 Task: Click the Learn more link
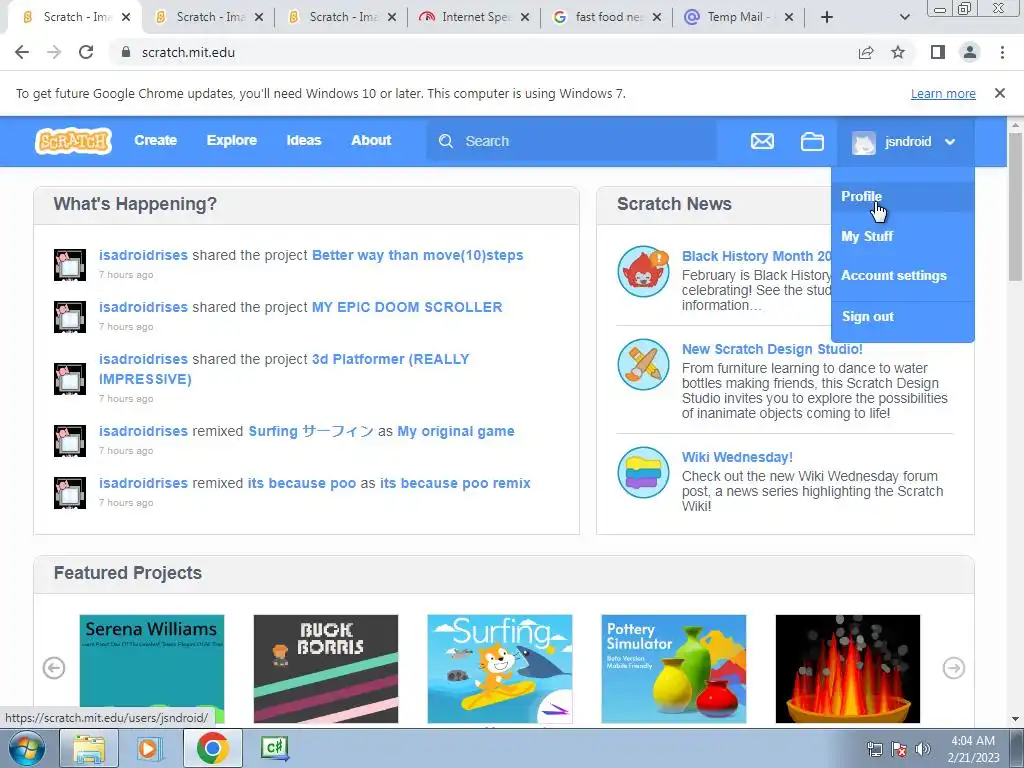943,93
